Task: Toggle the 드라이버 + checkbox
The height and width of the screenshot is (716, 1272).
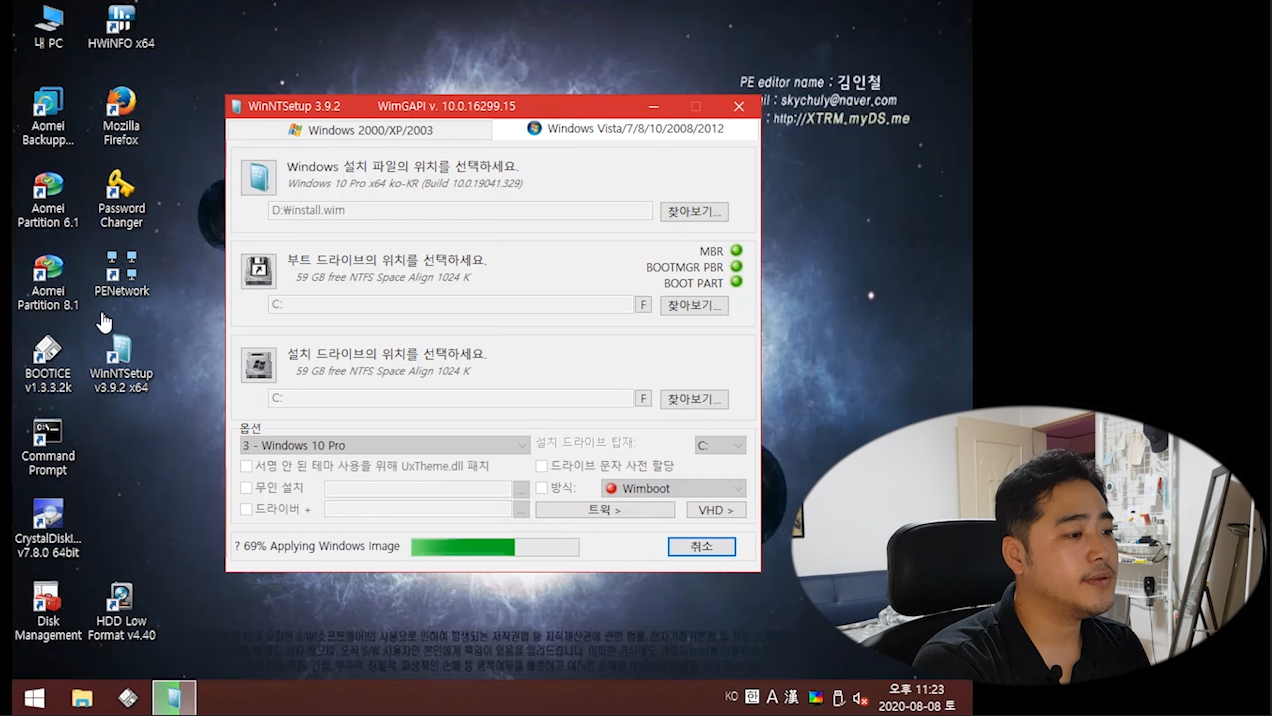Action: click(246, 509)
